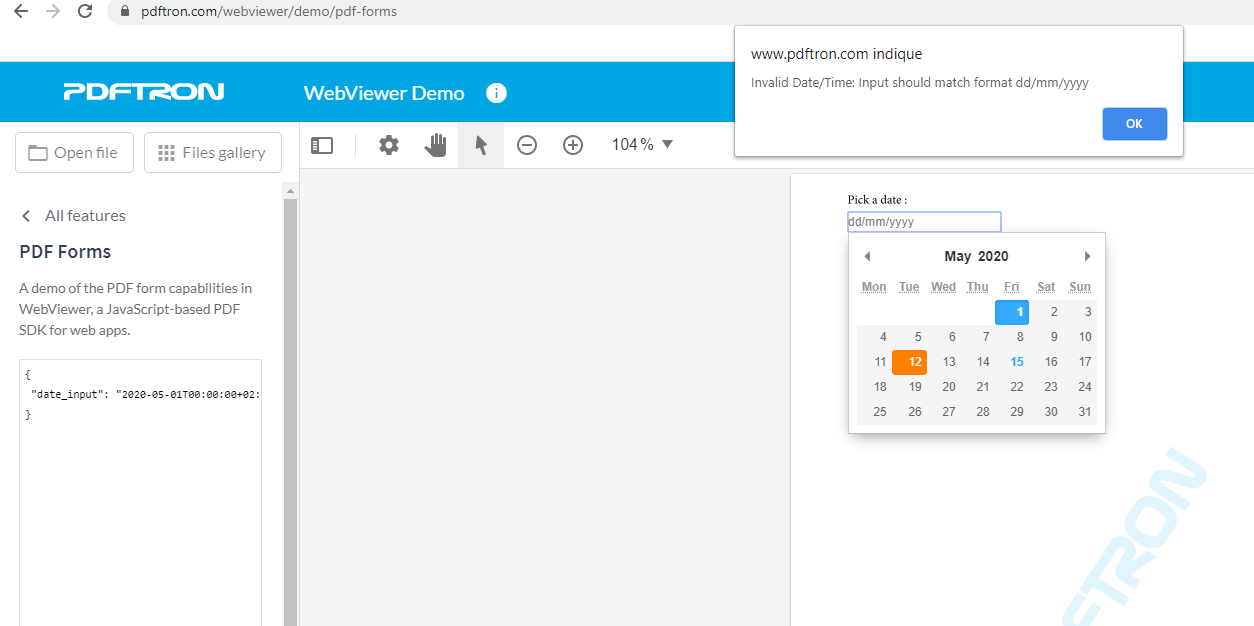Click the JSON form data text box

tap(140, 492)
